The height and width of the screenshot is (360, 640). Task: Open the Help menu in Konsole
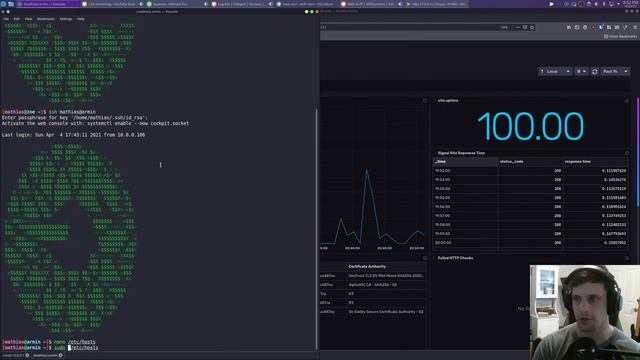(81, 19)
